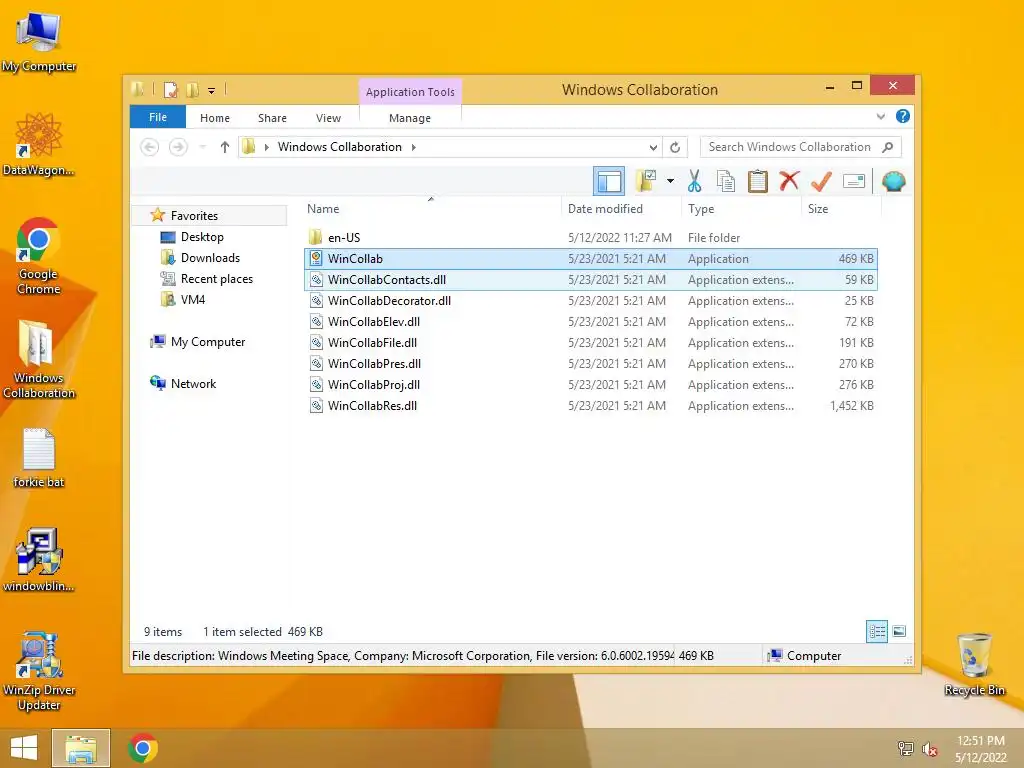This screenshot has height=768, width=1024.
Task: Switch to the View ribbon tab
Action: tap(328, 118)
